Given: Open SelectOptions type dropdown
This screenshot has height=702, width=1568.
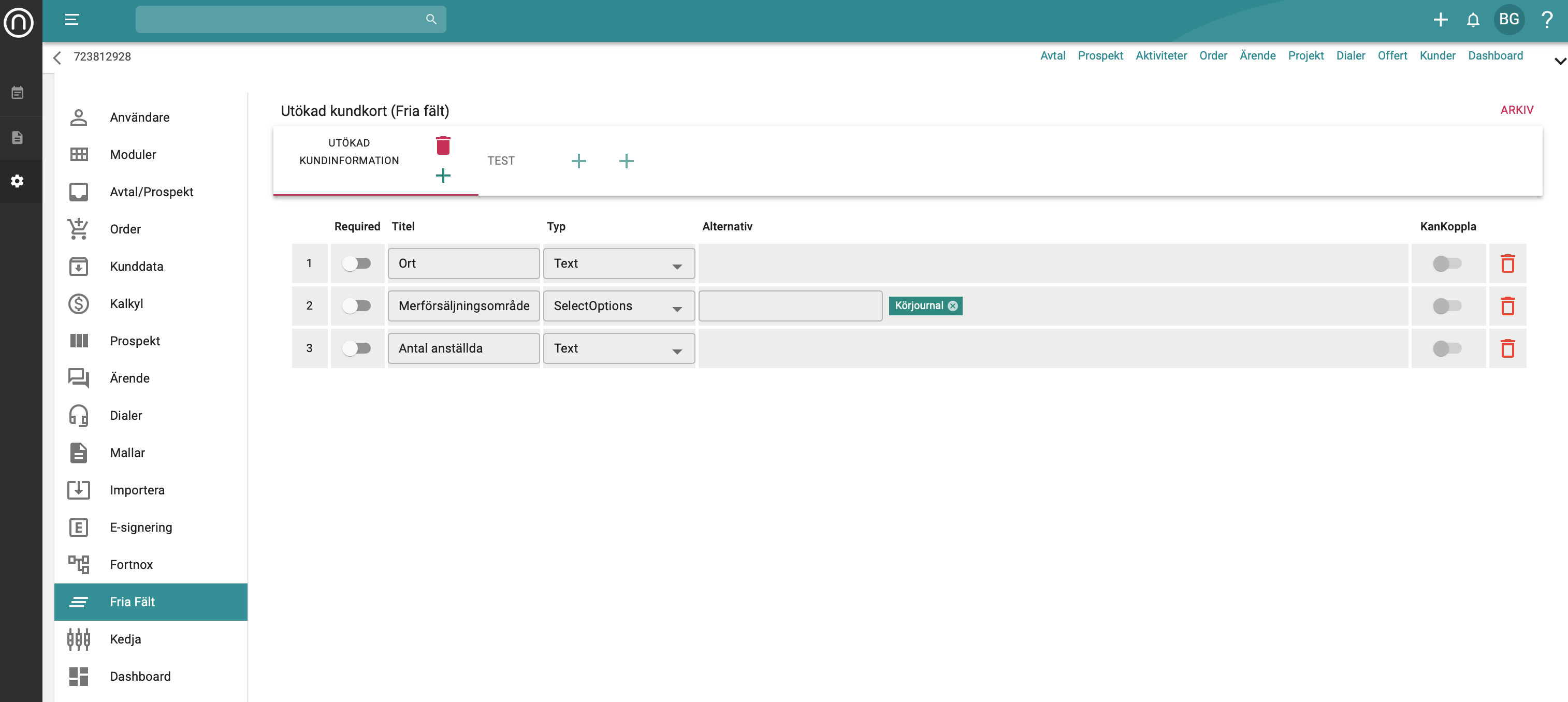Looking at the screenshot, I should click(618, 306).
